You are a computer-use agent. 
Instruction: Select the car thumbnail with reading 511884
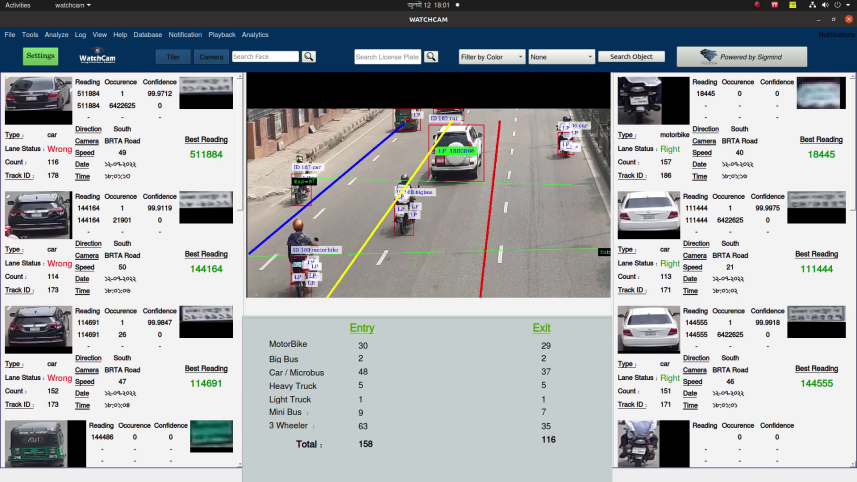tap(39, 96)
